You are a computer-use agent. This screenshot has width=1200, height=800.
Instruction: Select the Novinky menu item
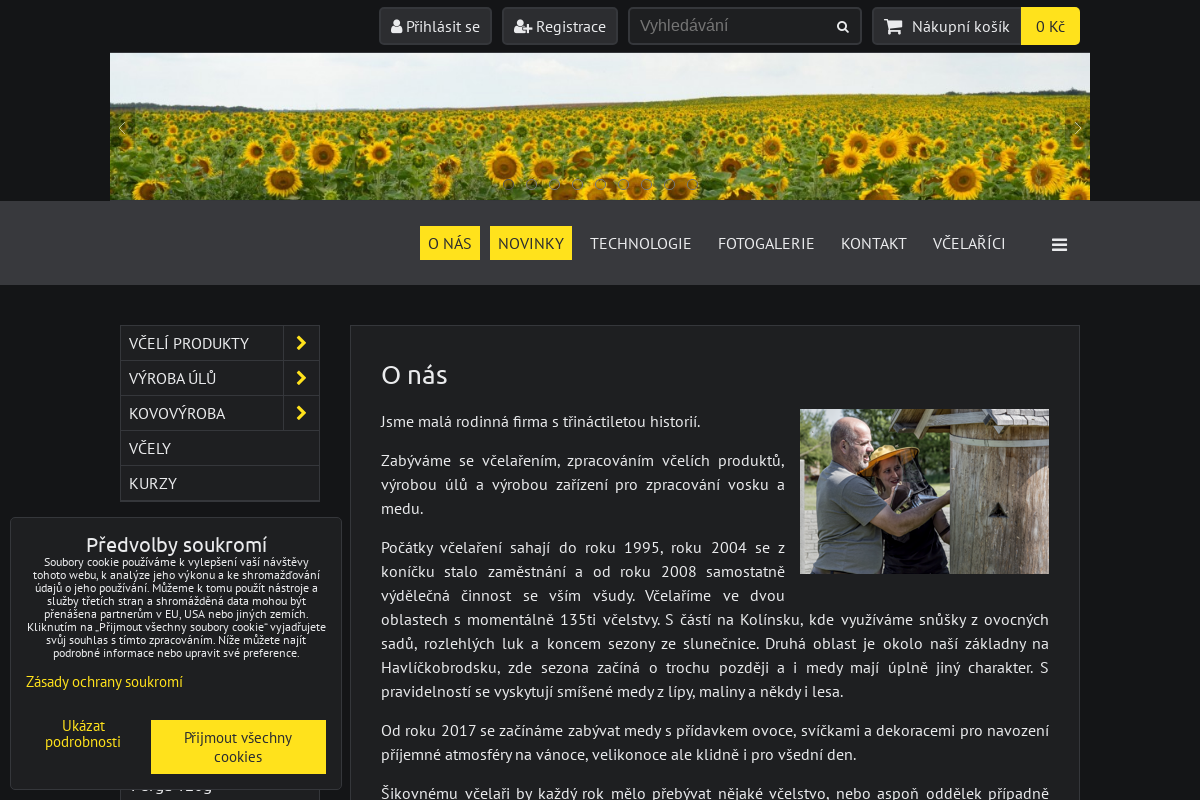(x=531, y=243)
